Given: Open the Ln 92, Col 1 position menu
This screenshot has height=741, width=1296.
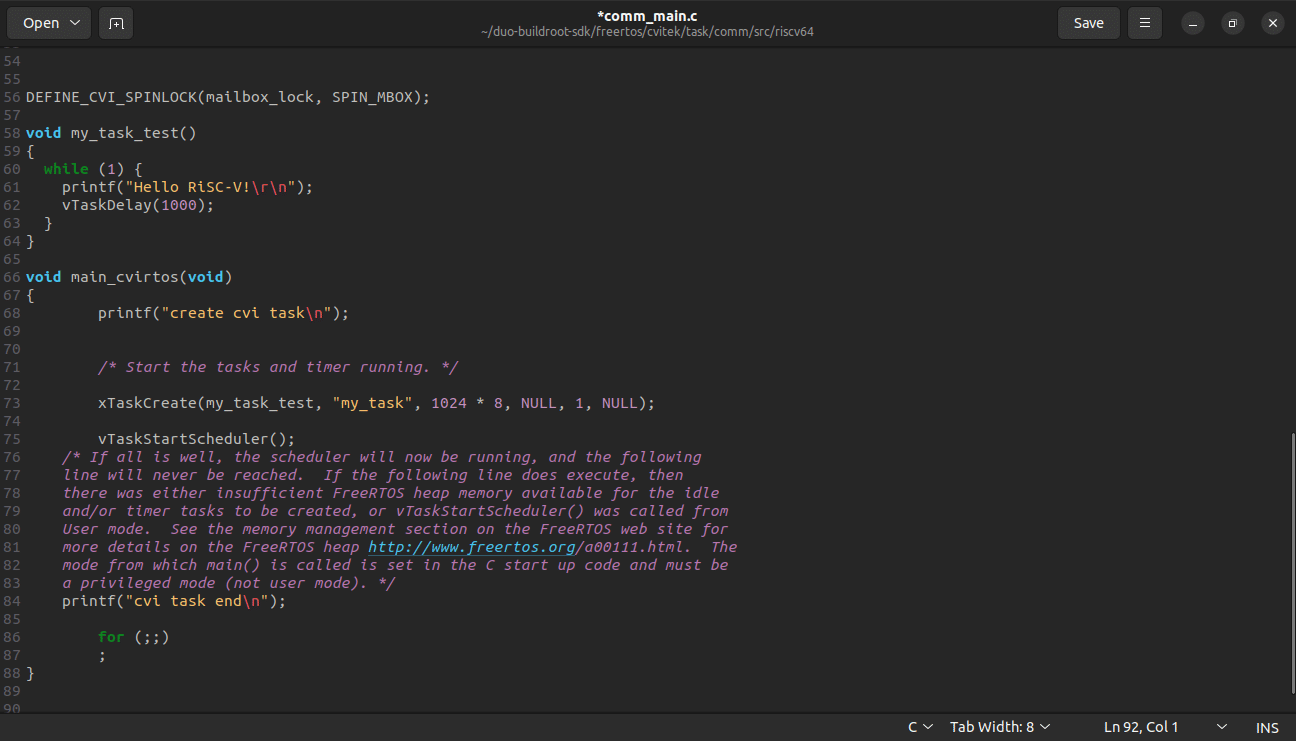Looking at the screenshot, I should click(x=1165, y=727).
